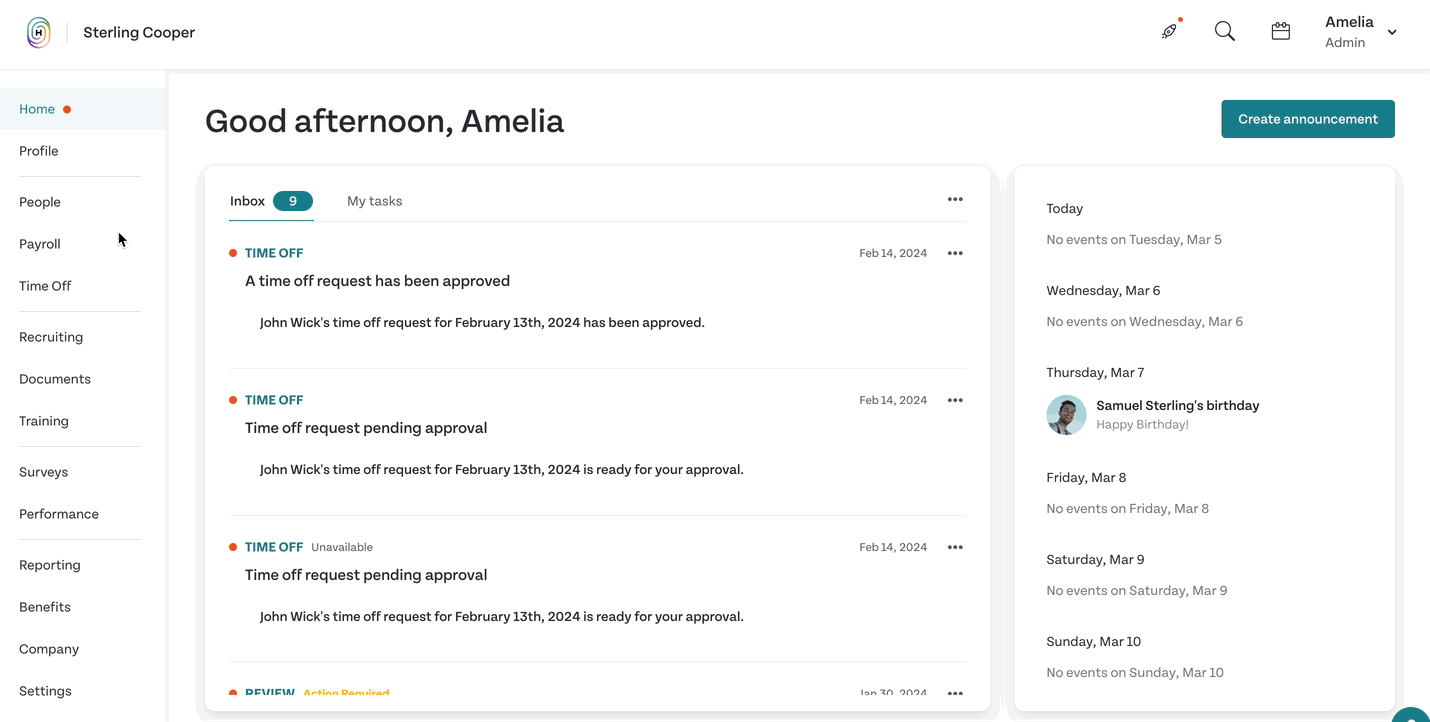
Task: Open the search magnifier icon
Action: (1225, 31)
